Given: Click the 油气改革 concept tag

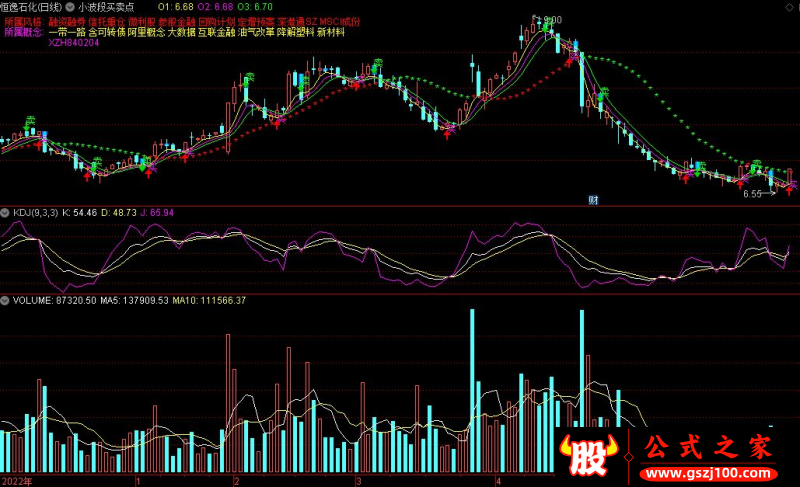Looking at the screenshot, I should pos(256,32).
